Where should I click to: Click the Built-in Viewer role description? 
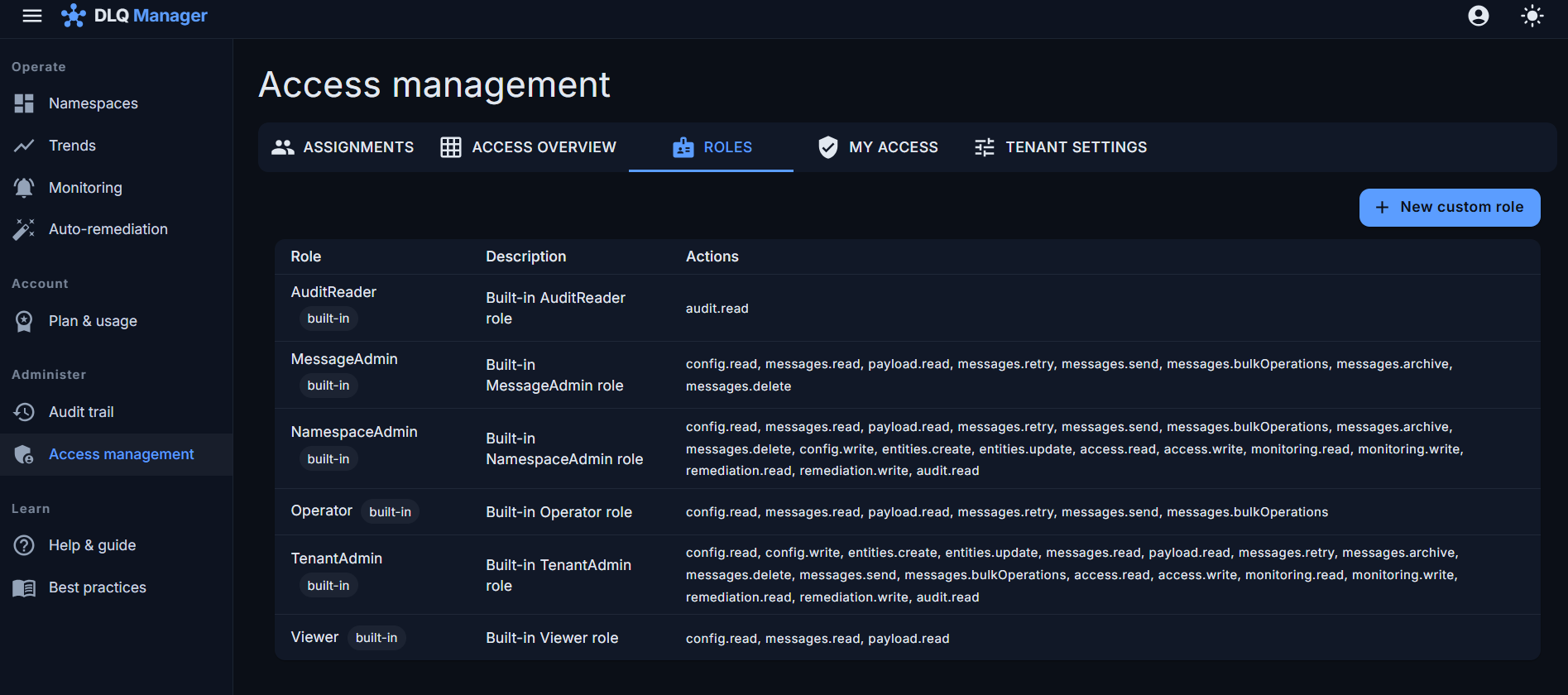point(552,638)
